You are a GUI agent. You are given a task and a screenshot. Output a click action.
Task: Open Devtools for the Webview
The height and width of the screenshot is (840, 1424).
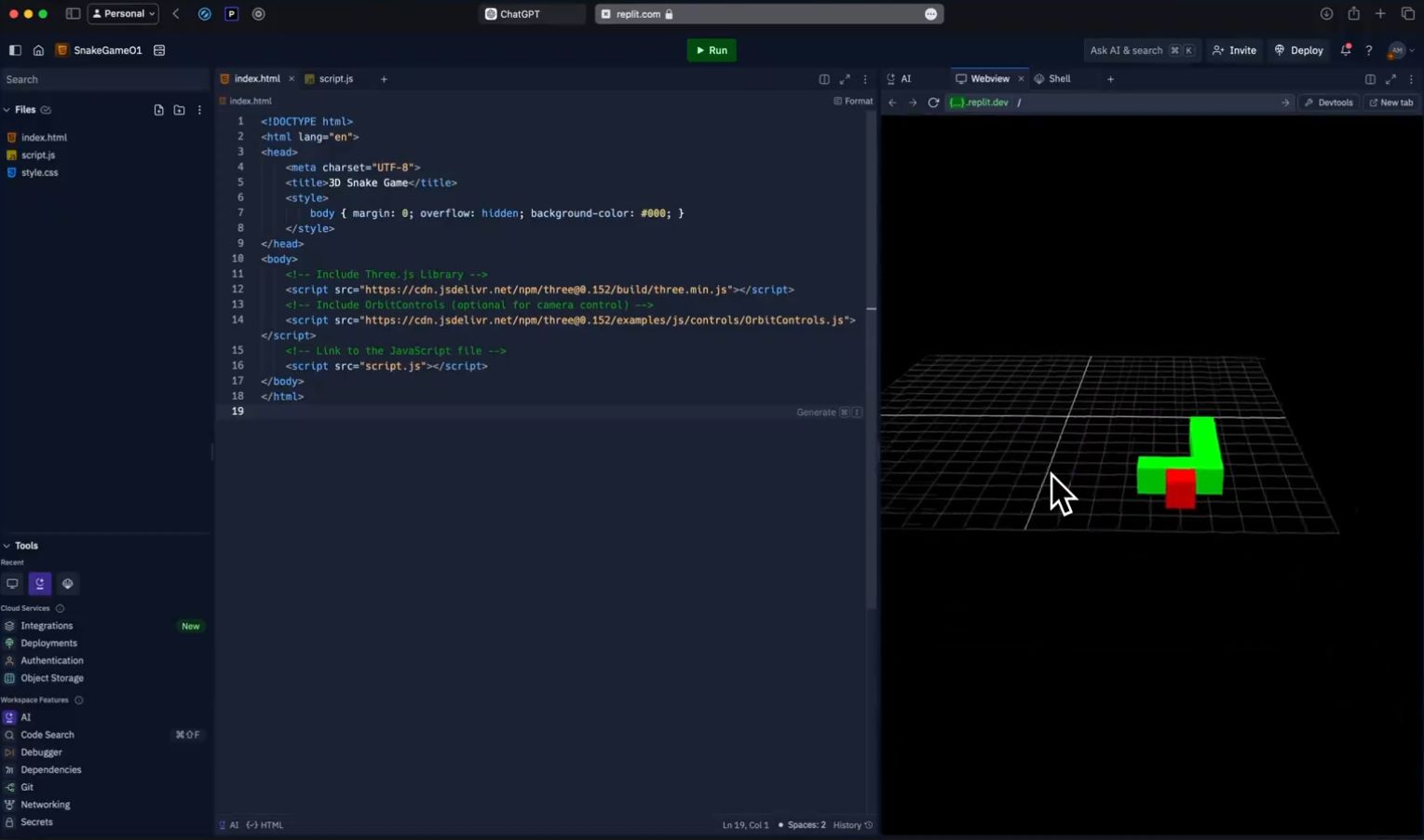click(x=1329, y=102)
